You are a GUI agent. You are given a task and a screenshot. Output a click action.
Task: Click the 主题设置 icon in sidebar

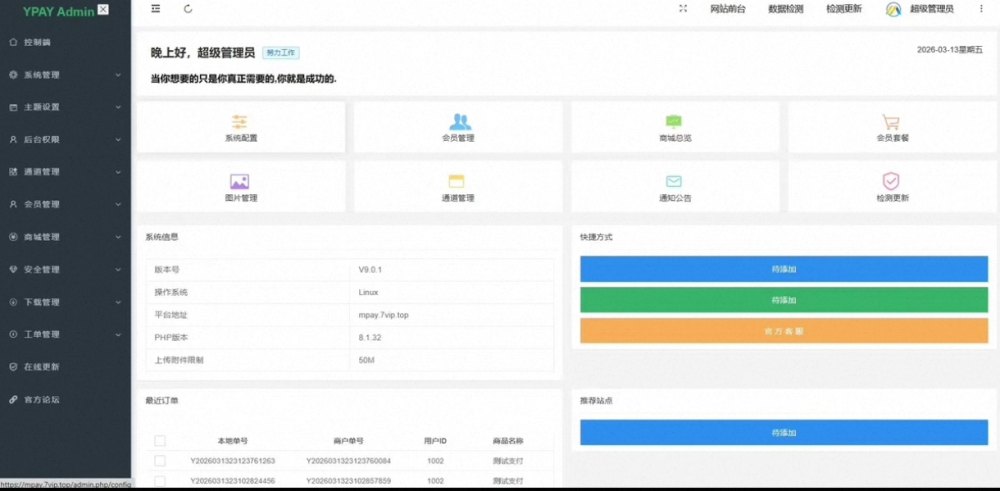click(x=13, y=107)
